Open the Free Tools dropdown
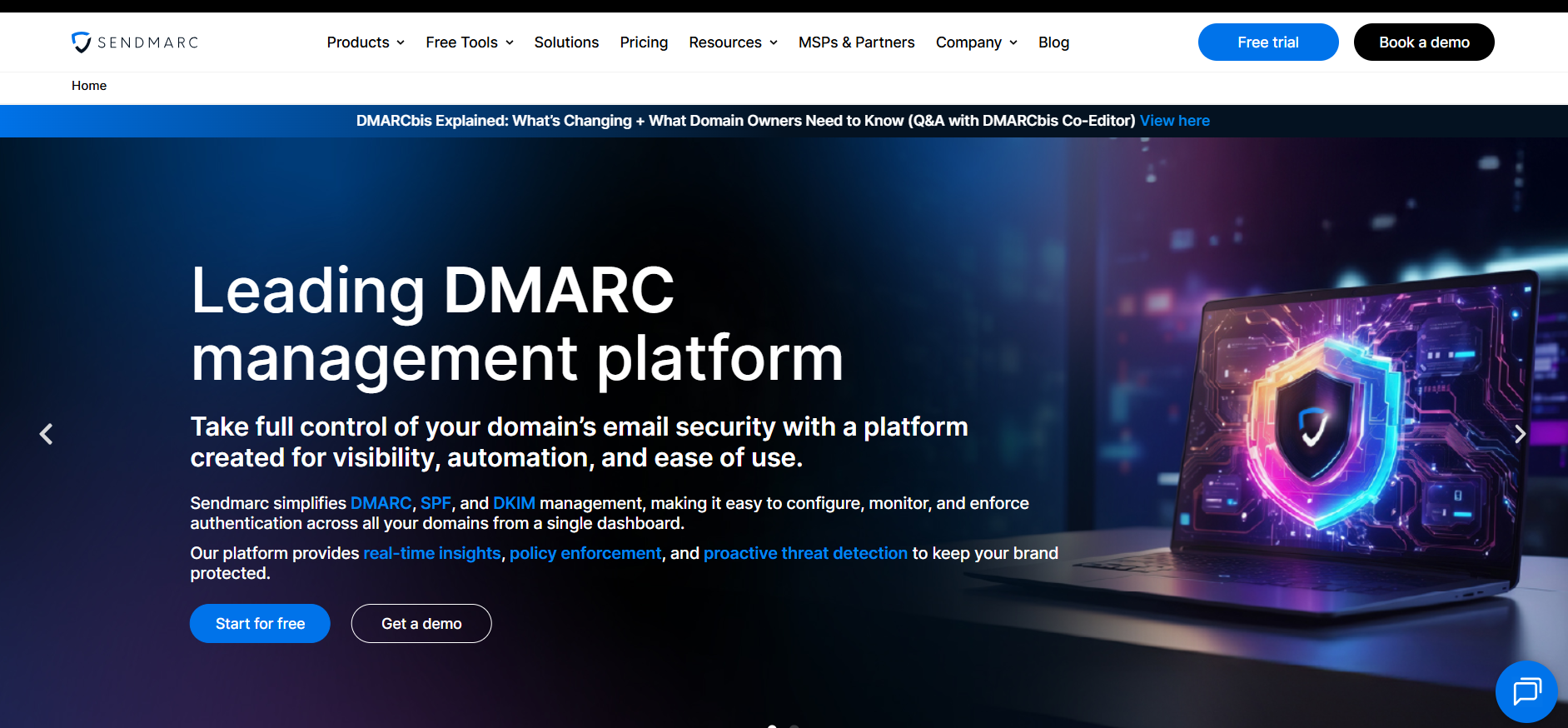The height and width of the screenshot is (728, 1568). (x=470, y=42)
